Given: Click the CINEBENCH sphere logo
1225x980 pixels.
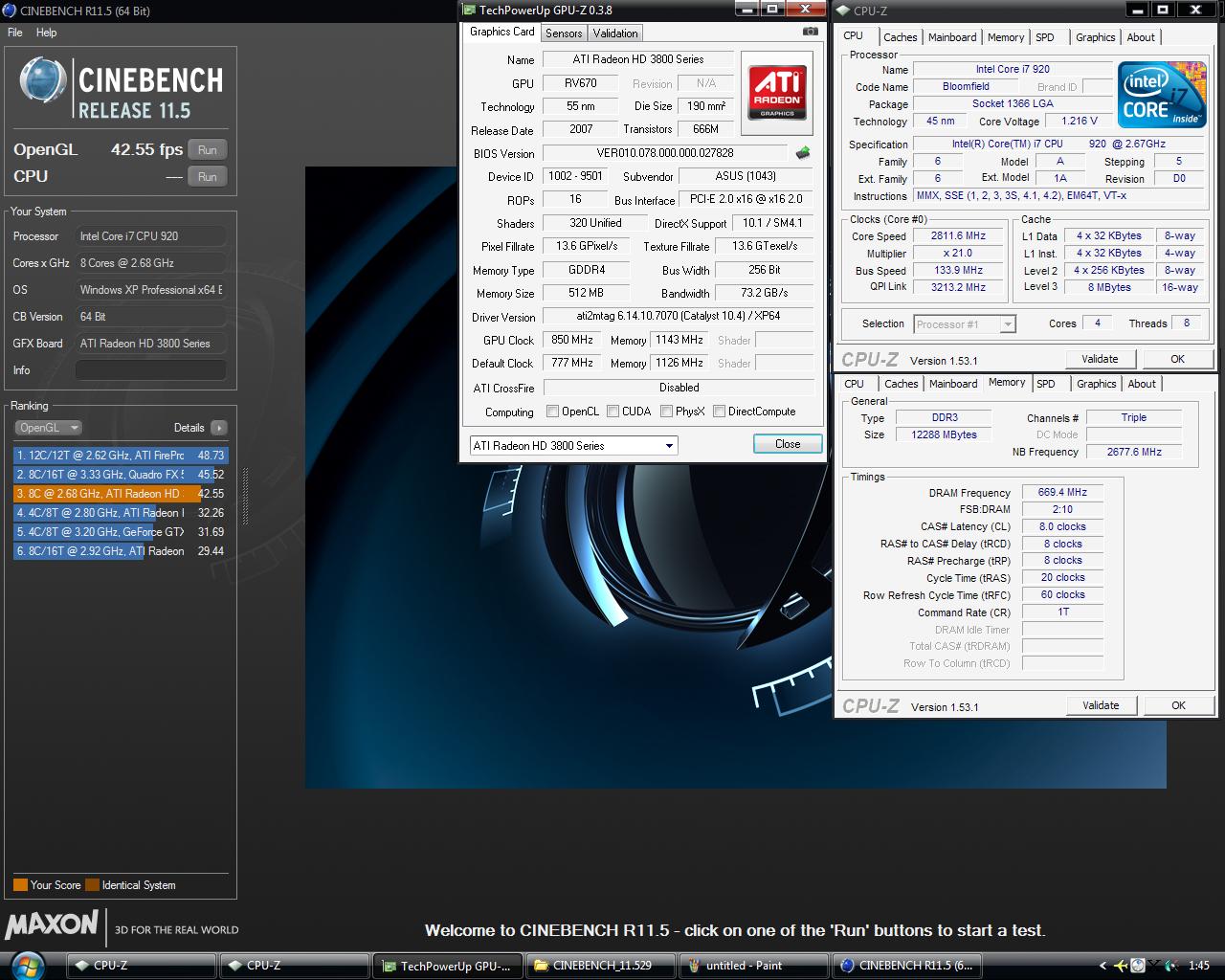Looking at the screenshot, I should [x=43, y=80].
